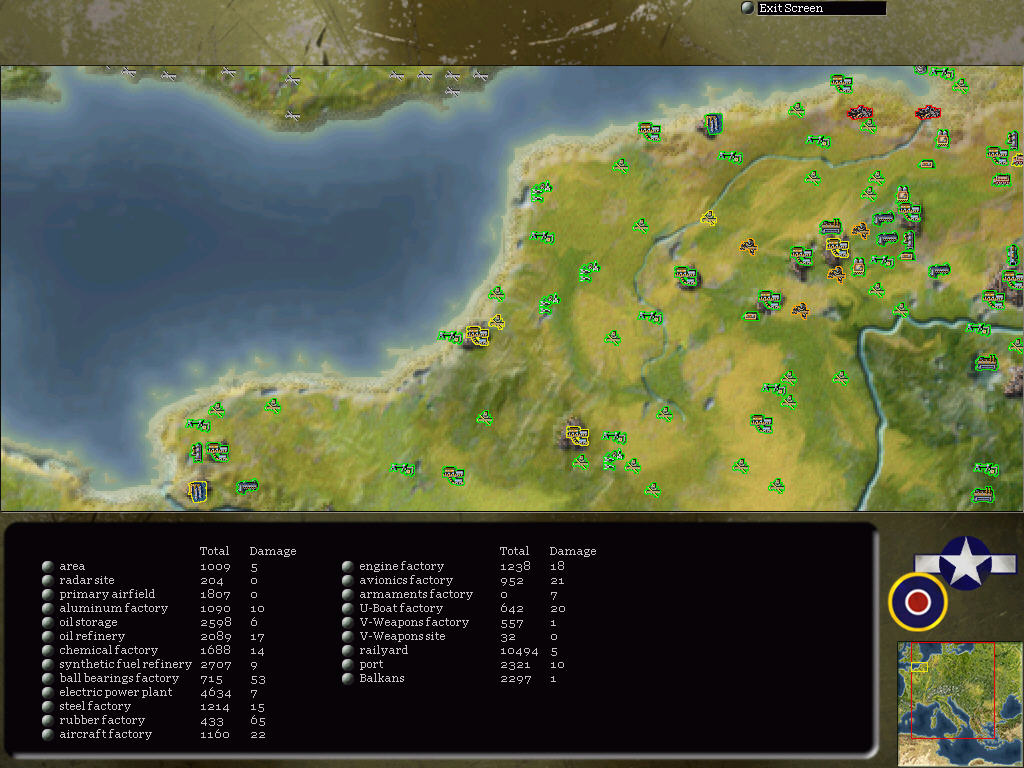Choose the avionics factory bullet
The image size is (1024, 768).
tap(347, 580)
